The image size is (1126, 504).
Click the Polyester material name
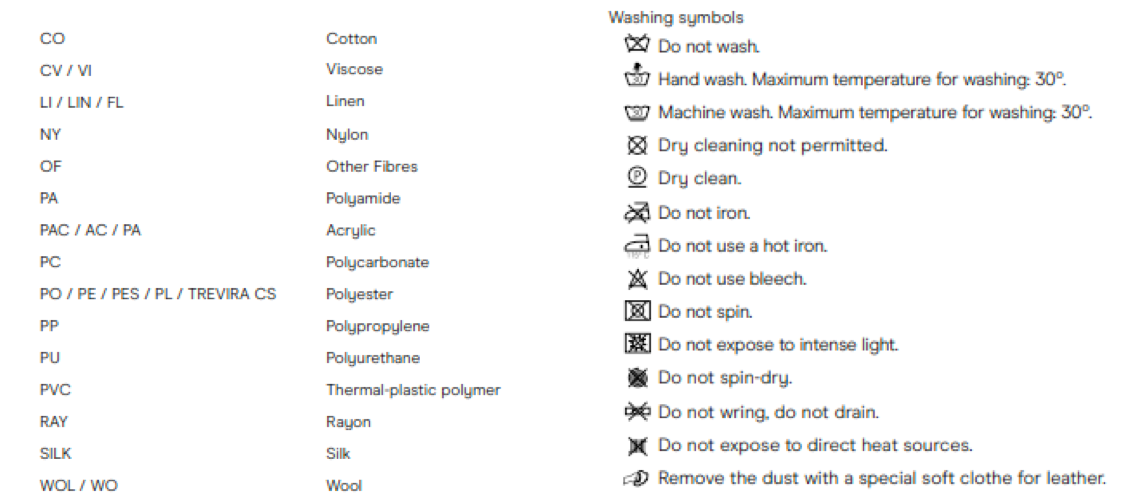click(359, 295)
